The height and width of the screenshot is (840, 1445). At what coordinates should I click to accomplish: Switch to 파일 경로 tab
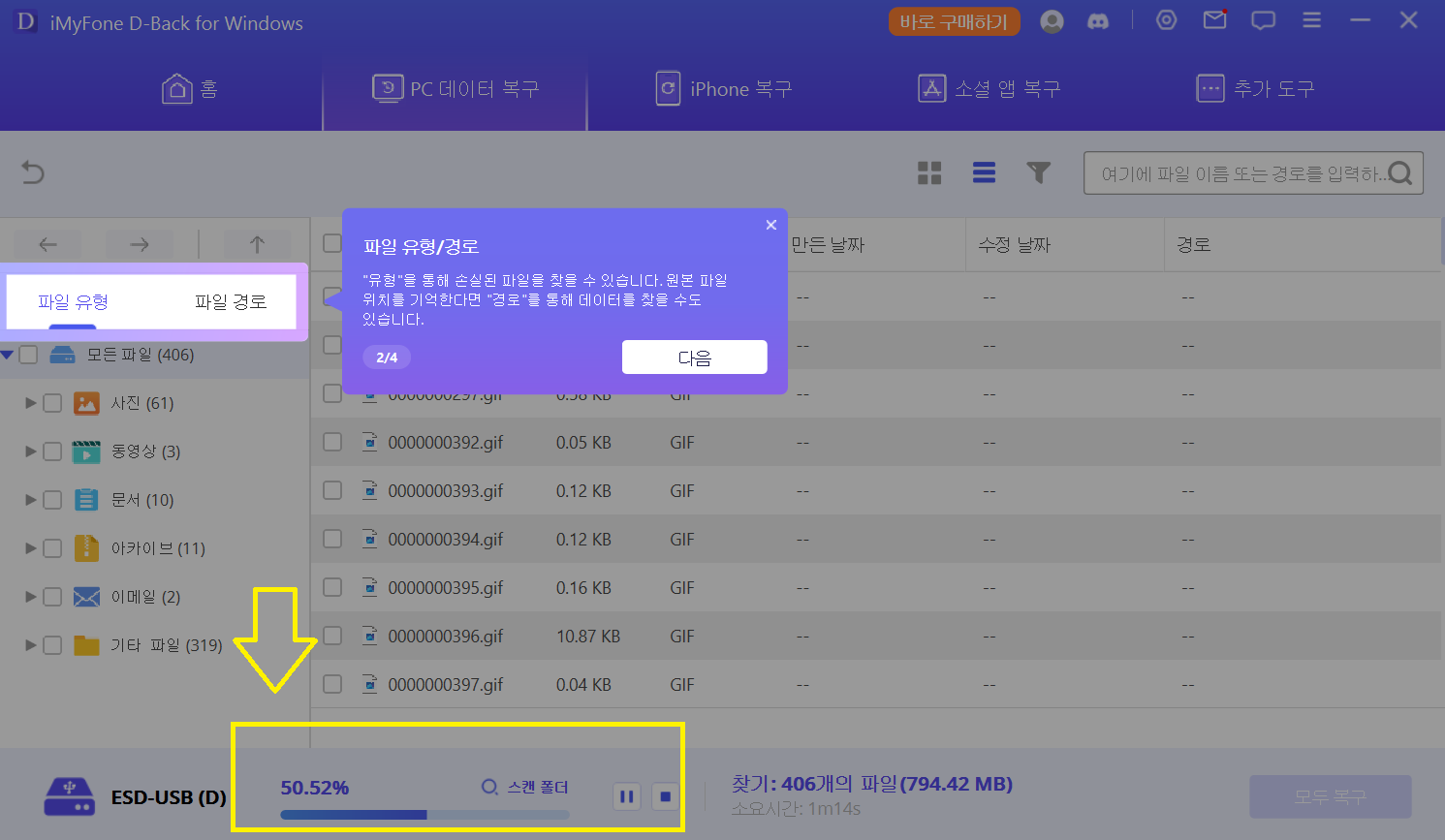231,302
